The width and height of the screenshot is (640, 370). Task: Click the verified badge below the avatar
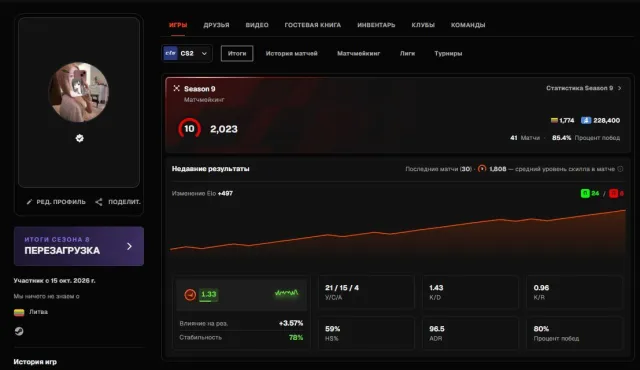(x=80, y=138)
